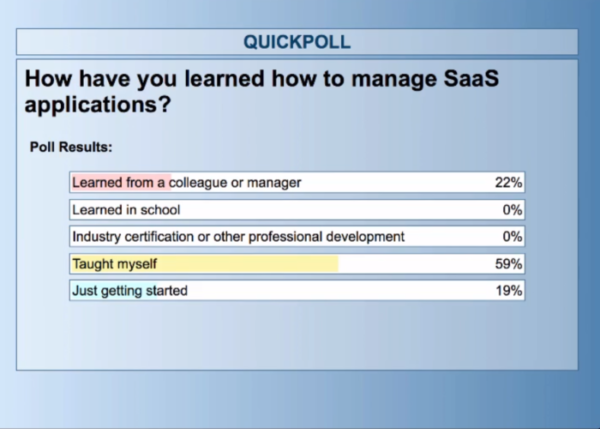Viewport: 600px width, 429px height.
Task: Click the 59% value label
Action: pos(509,264)
